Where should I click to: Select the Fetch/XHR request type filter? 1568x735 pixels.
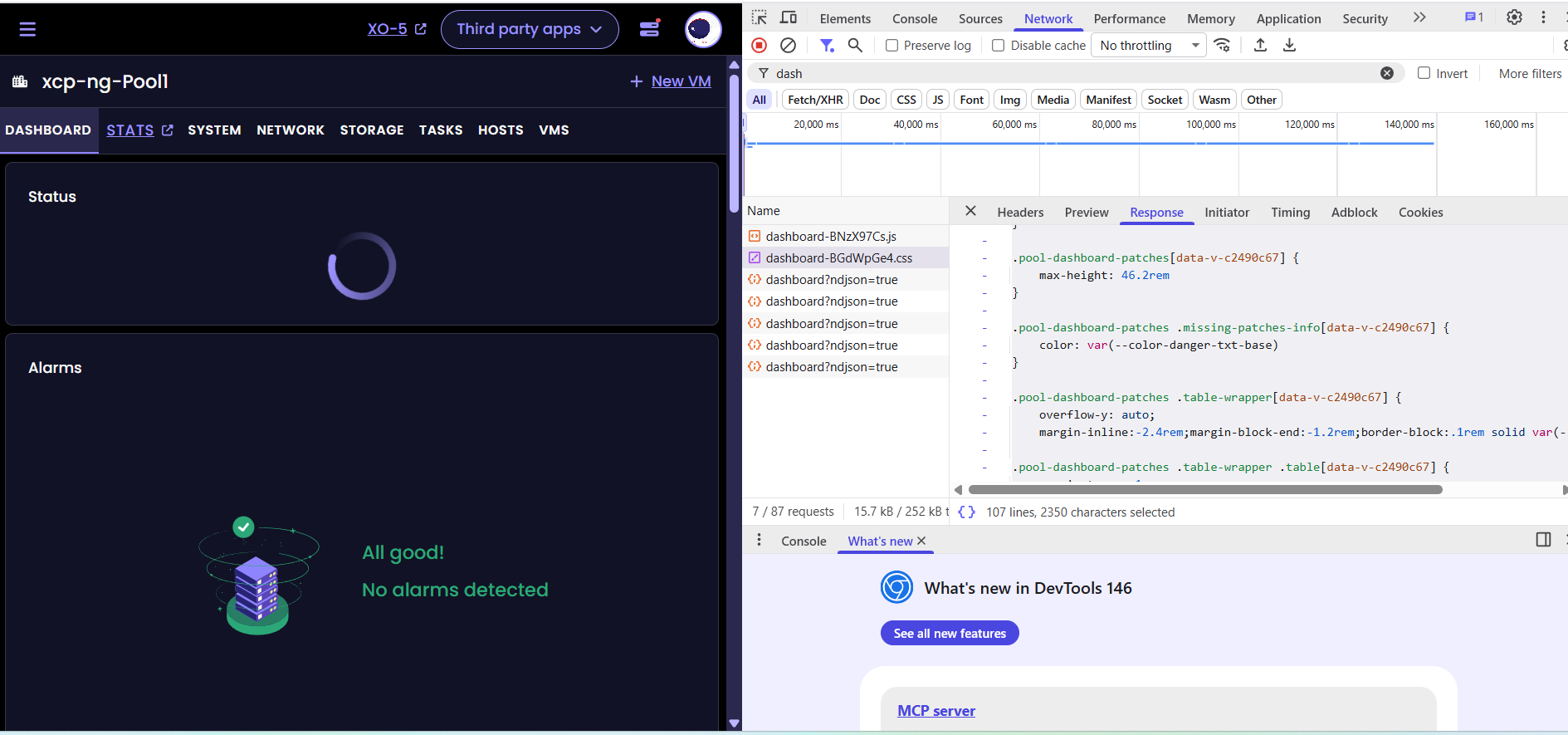pyautogui.click(x=815, y=100)
